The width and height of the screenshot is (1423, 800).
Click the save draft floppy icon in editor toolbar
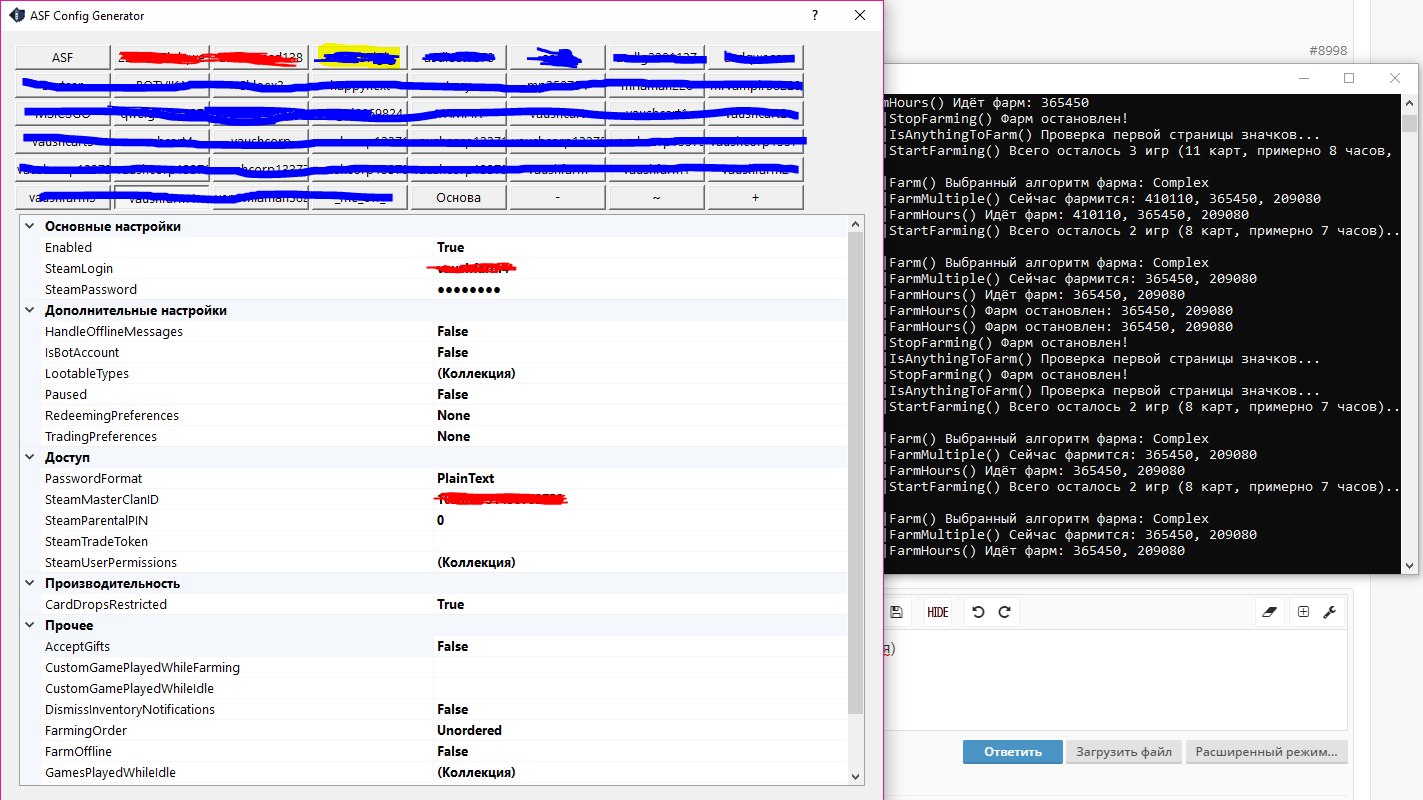pyautogui.click(x=896, y=612)
